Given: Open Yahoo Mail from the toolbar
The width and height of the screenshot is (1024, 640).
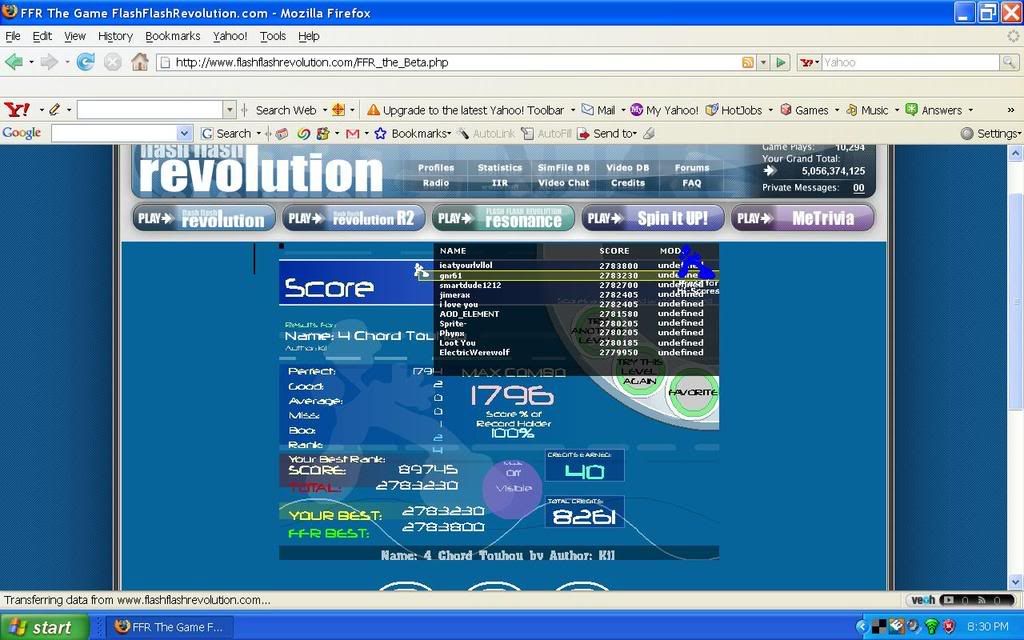Looking at the screenshot, I should click(x=599, y=110).
